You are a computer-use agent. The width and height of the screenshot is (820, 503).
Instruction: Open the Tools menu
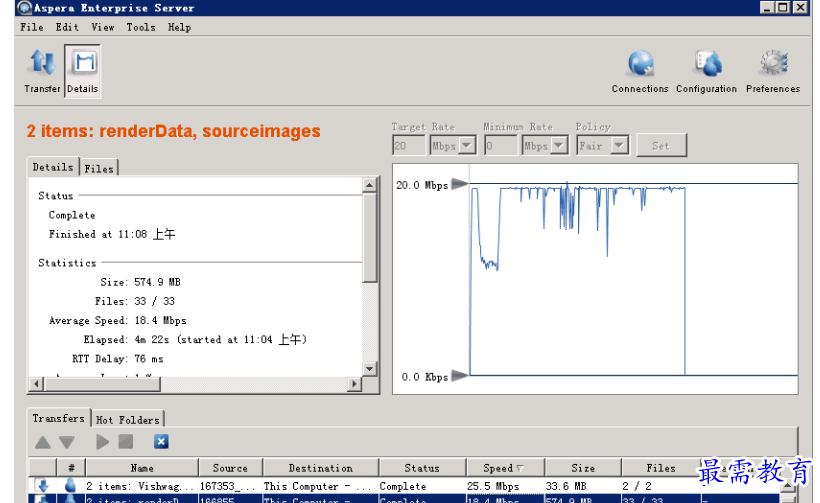click(x=141, y=27)
